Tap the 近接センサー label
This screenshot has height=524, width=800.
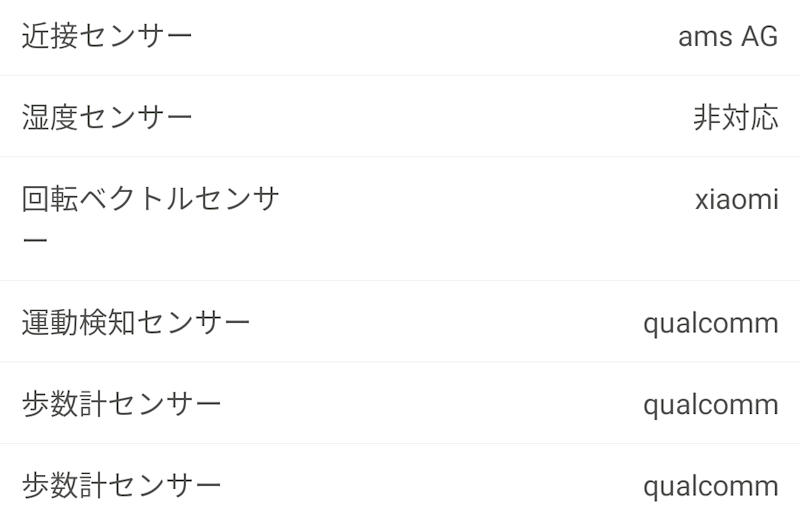[x=107, y=37]
